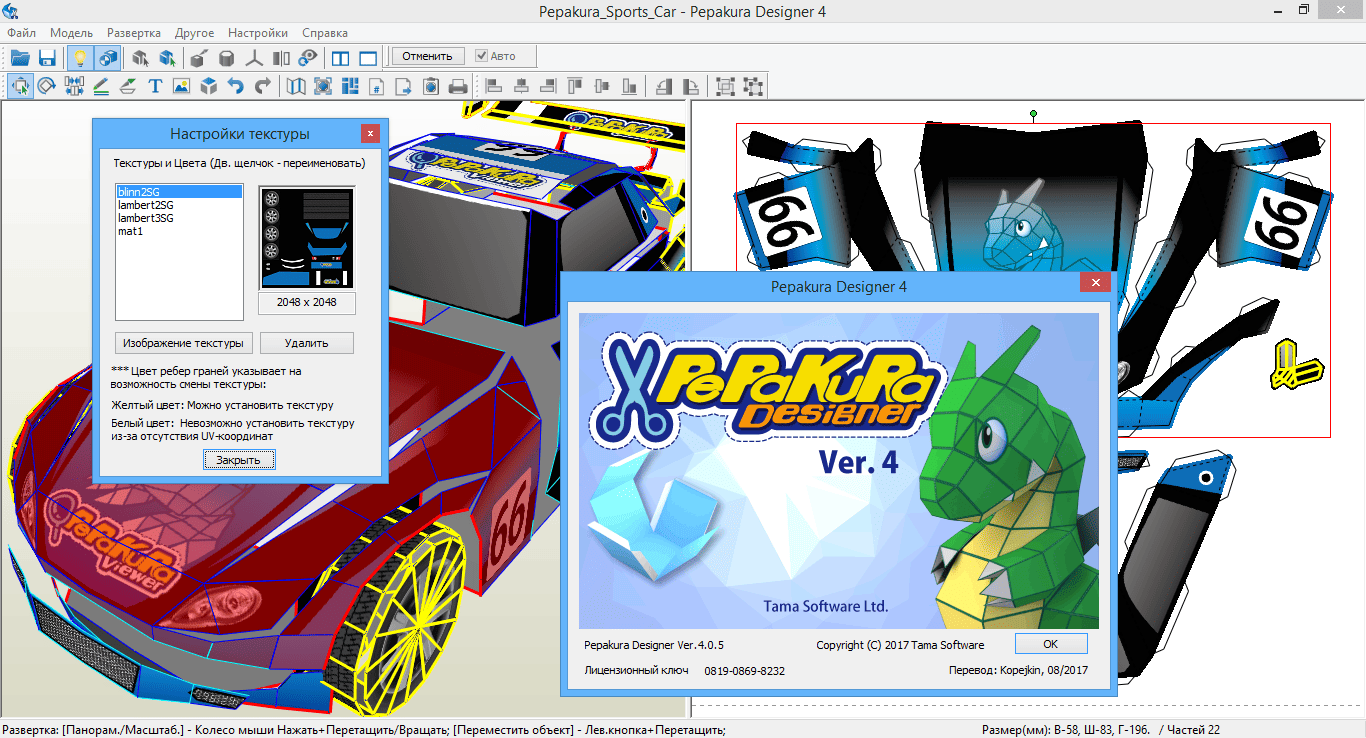Click the Open file folder icon
The width and height of the screenshot is (1366, 738).
pyautogui.click(x=20, y=57)
